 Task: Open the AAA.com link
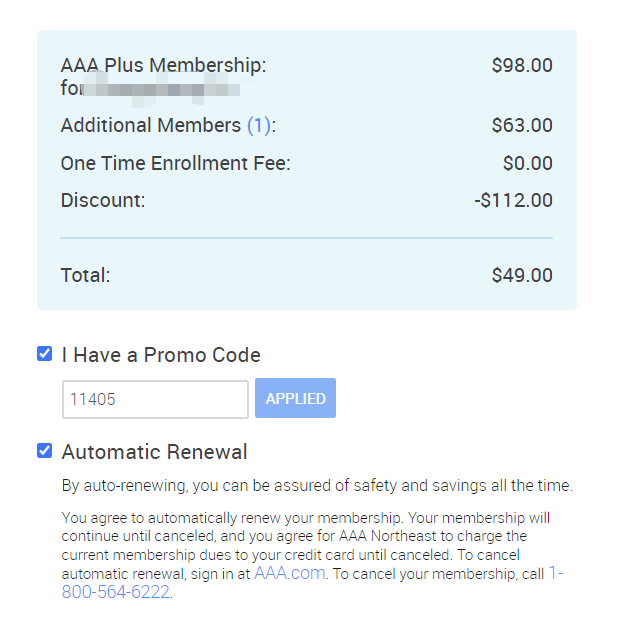[x=290, y=573]
